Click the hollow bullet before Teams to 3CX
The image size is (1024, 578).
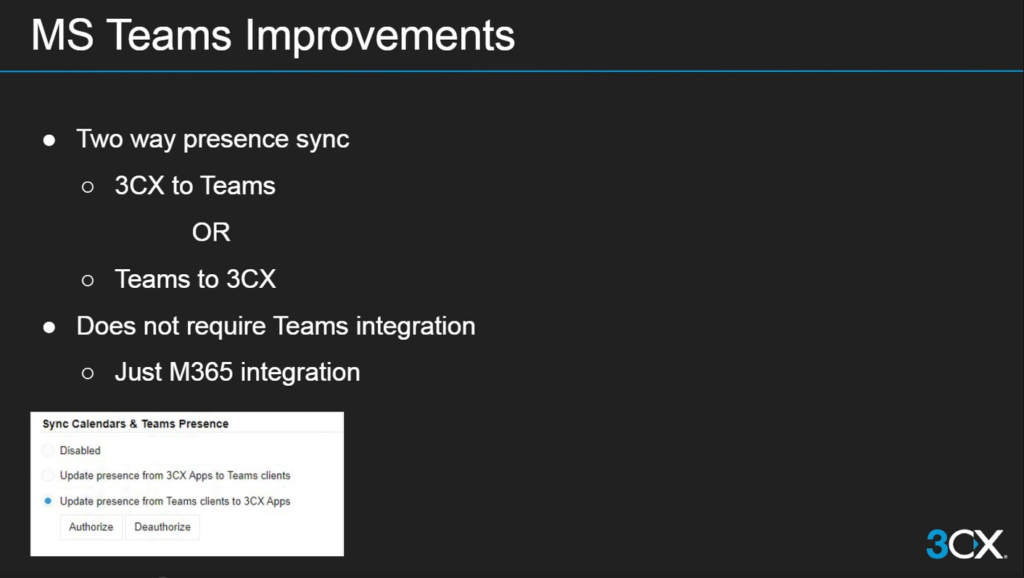pos(88,281)
